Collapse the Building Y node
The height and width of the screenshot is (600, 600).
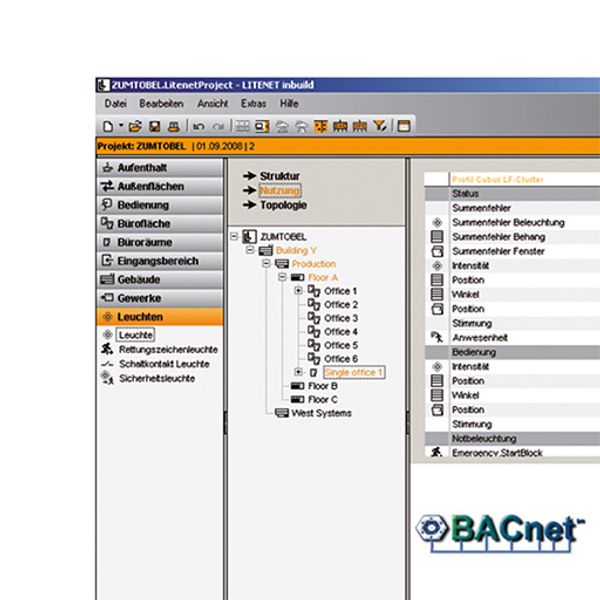(x=250, y=250)
